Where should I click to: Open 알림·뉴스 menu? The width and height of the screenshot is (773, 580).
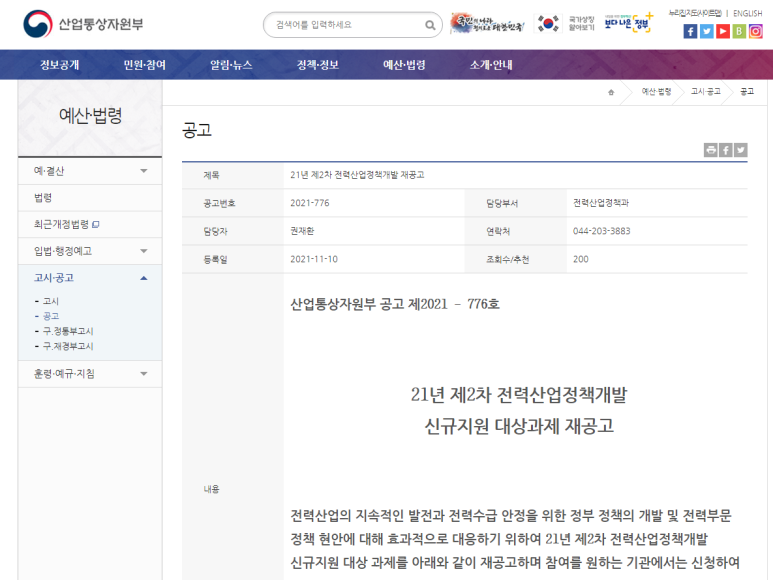[x=231, y=65]
